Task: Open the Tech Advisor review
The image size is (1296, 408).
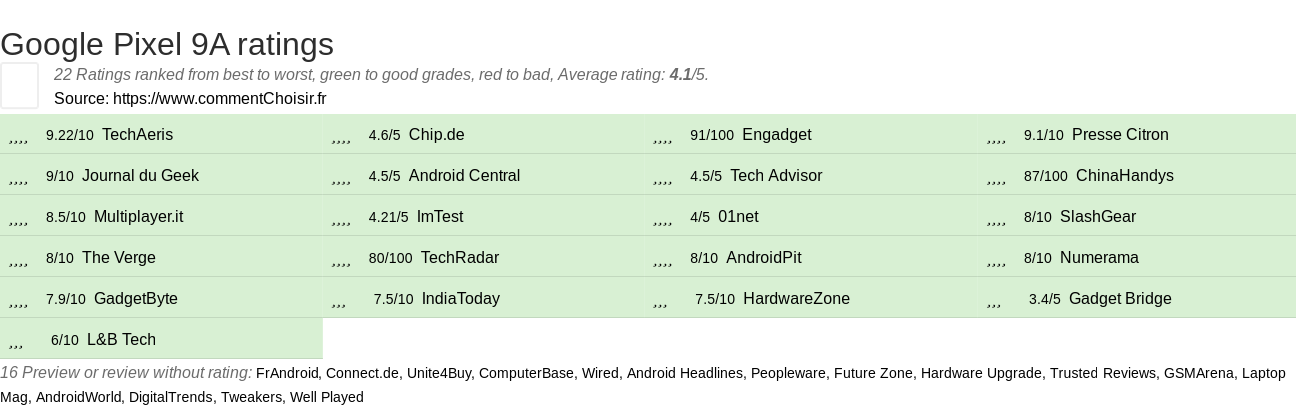Action: tap(776, 176)
